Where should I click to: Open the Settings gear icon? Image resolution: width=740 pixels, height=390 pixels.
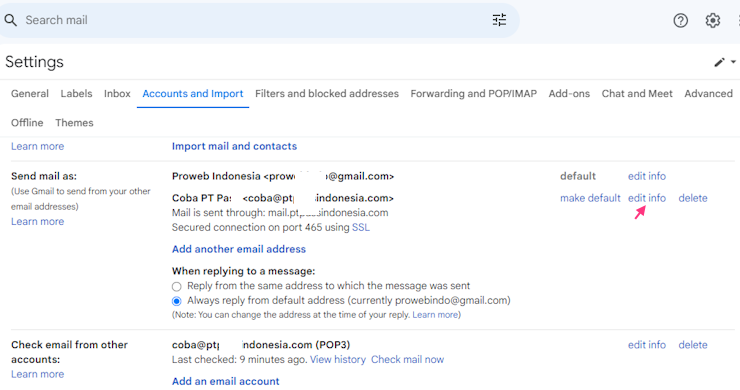coord(713,20)
